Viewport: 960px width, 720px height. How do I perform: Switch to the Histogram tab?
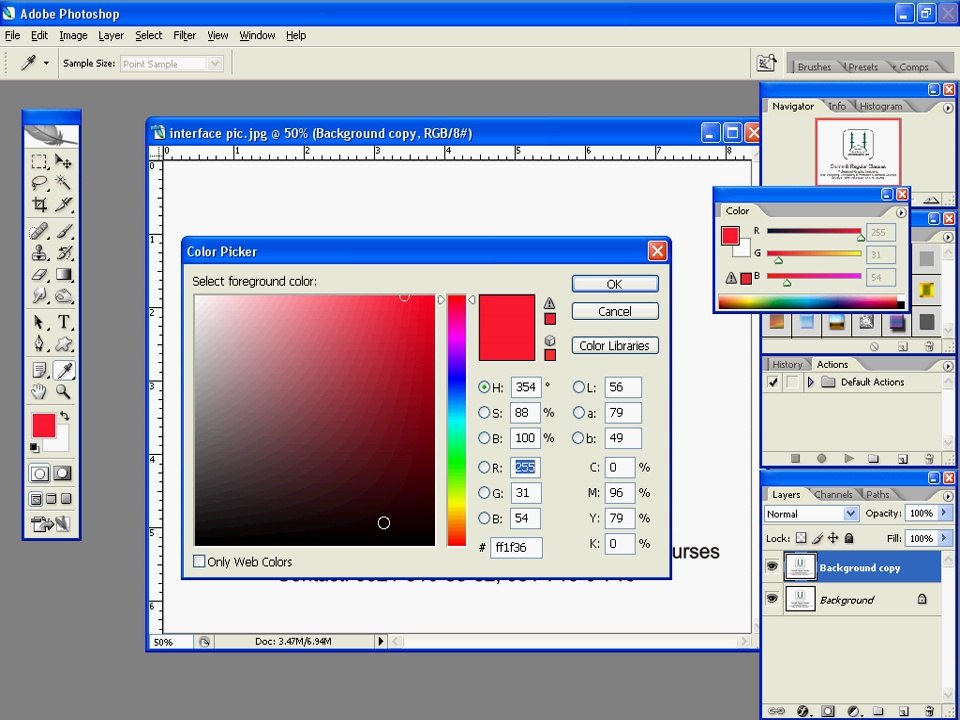880,106
